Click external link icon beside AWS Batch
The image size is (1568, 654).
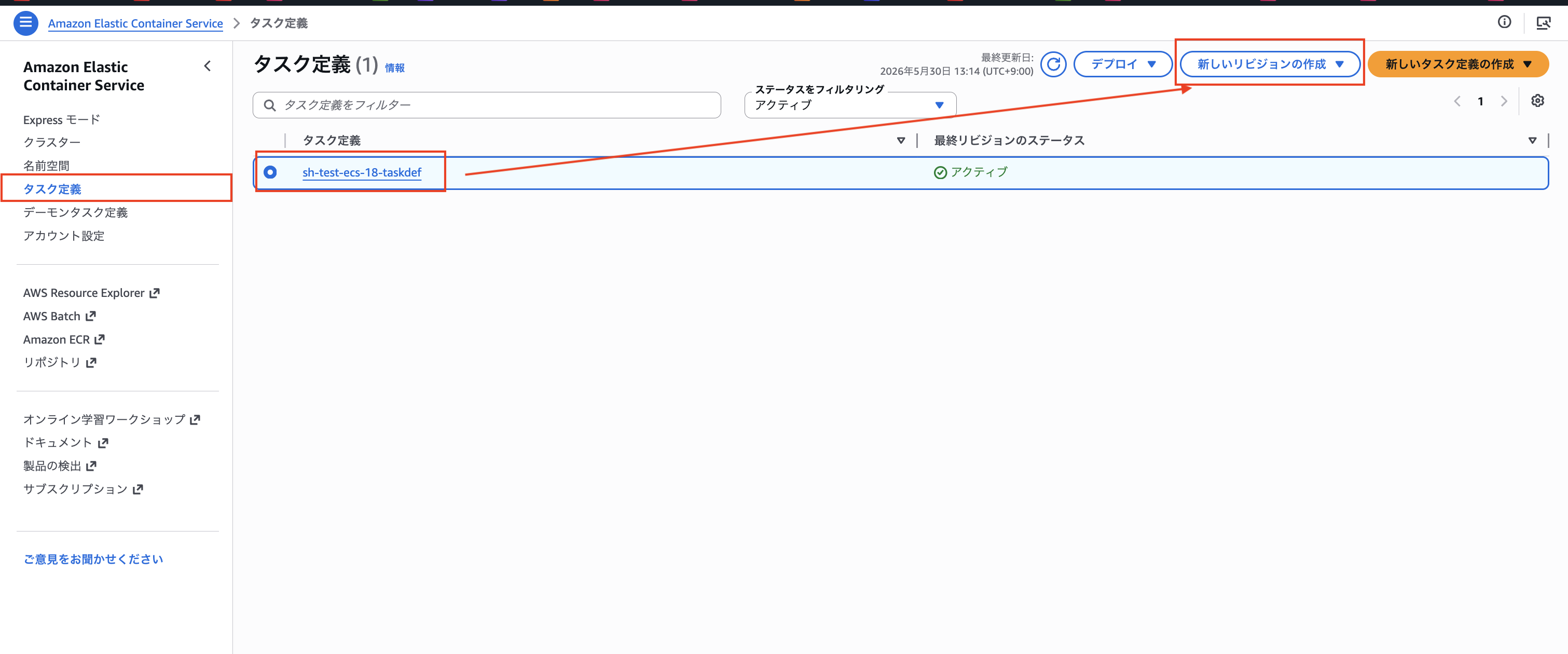coord(91,316)
